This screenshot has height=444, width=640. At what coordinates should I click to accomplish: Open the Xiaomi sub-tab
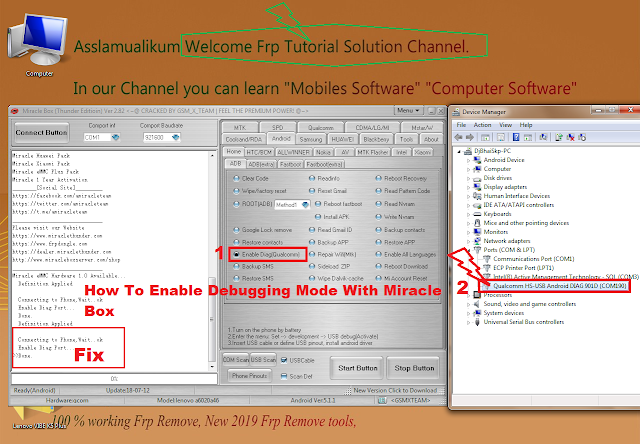(422, 152)
